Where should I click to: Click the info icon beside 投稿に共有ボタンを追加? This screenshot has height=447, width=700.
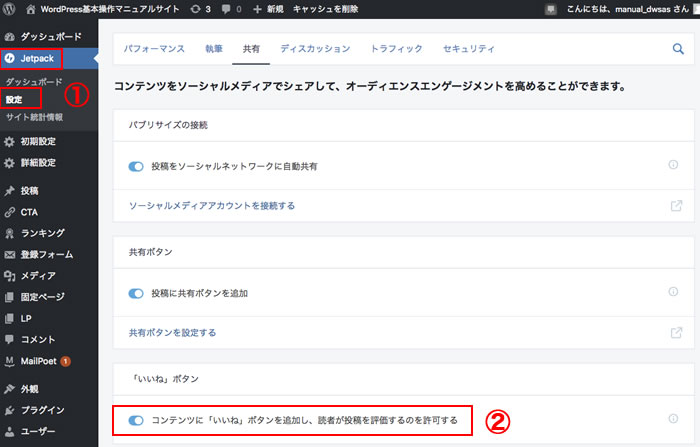673,292
